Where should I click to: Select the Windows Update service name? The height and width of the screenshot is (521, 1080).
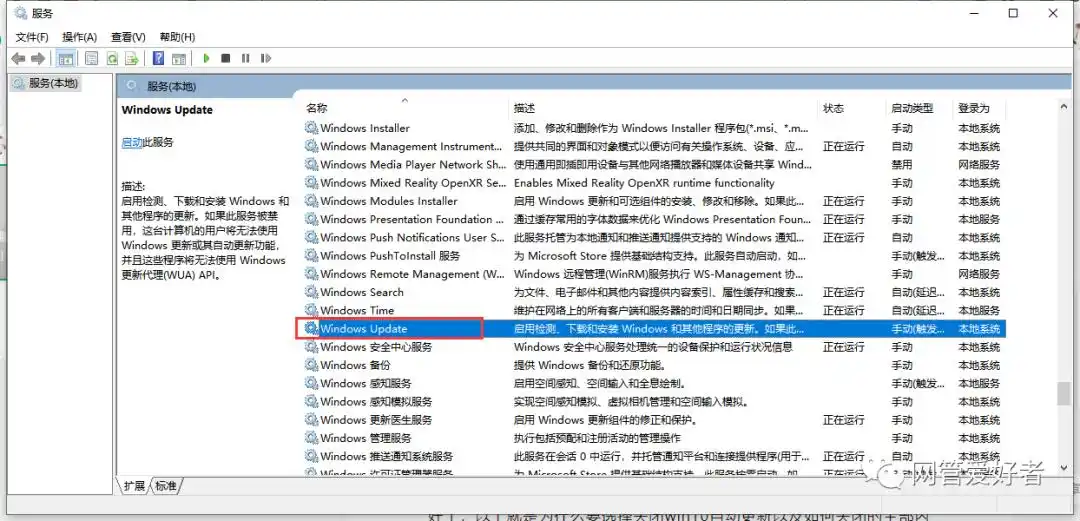364,329
